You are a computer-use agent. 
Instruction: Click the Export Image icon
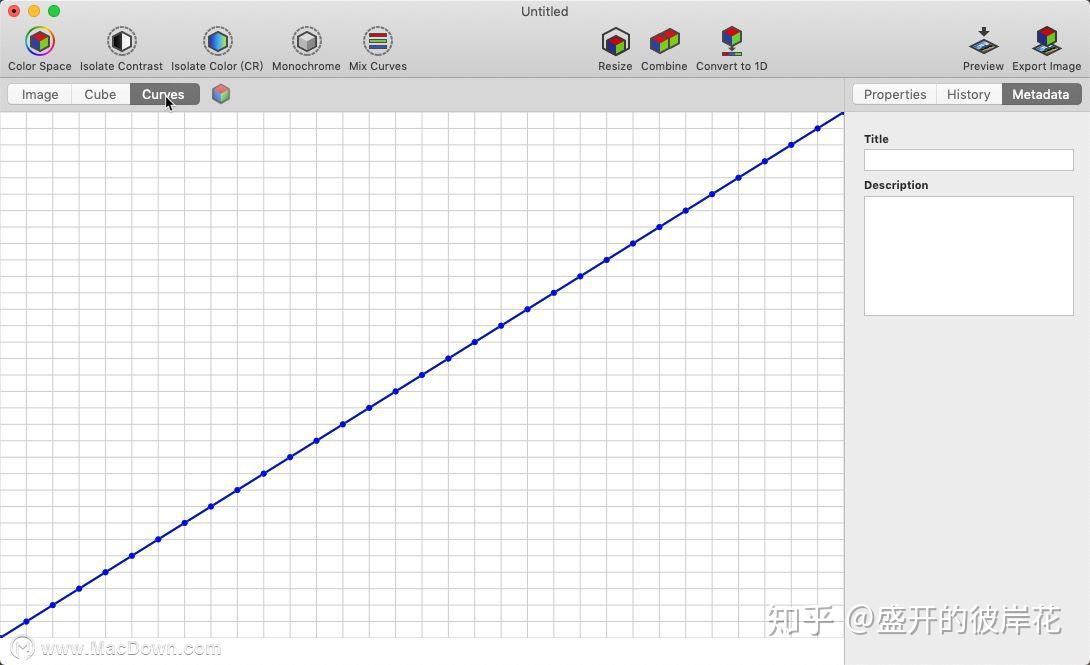1047,42
